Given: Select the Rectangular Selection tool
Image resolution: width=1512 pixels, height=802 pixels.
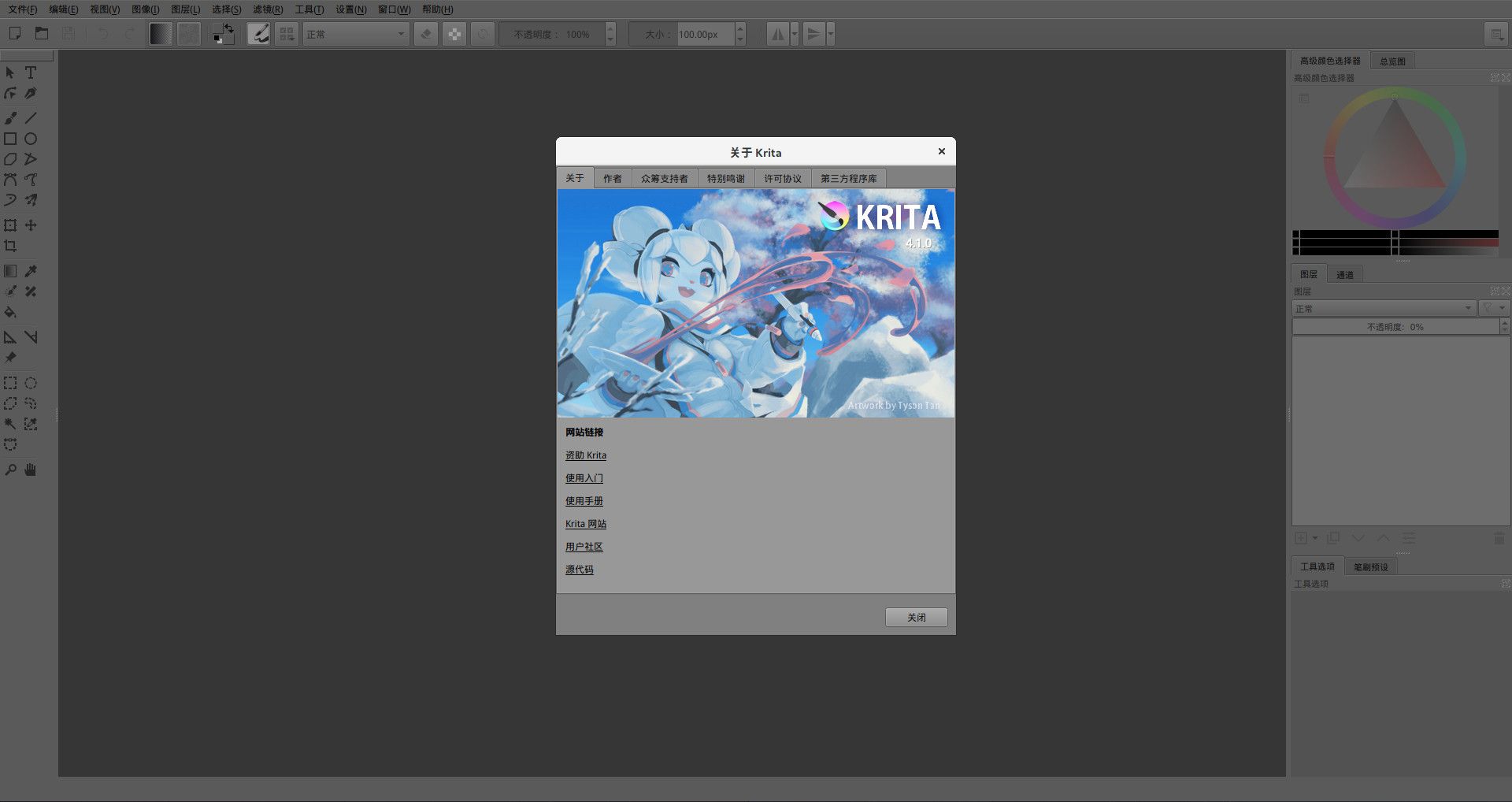Looking at the screenshot, I should click(x=10, y=383).
